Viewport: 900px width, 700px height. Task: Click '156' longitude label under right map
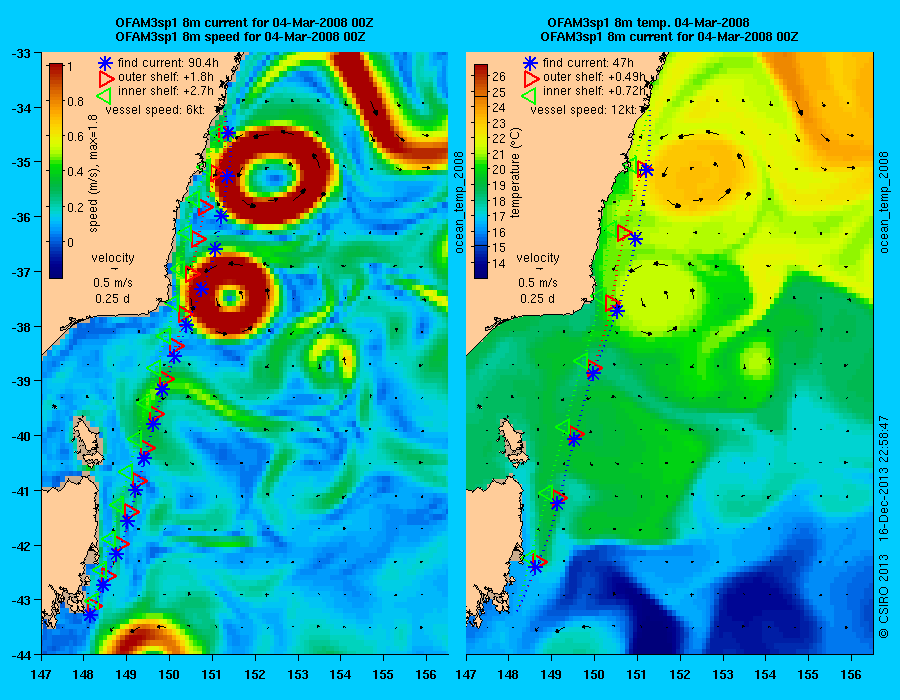(851, 675)
